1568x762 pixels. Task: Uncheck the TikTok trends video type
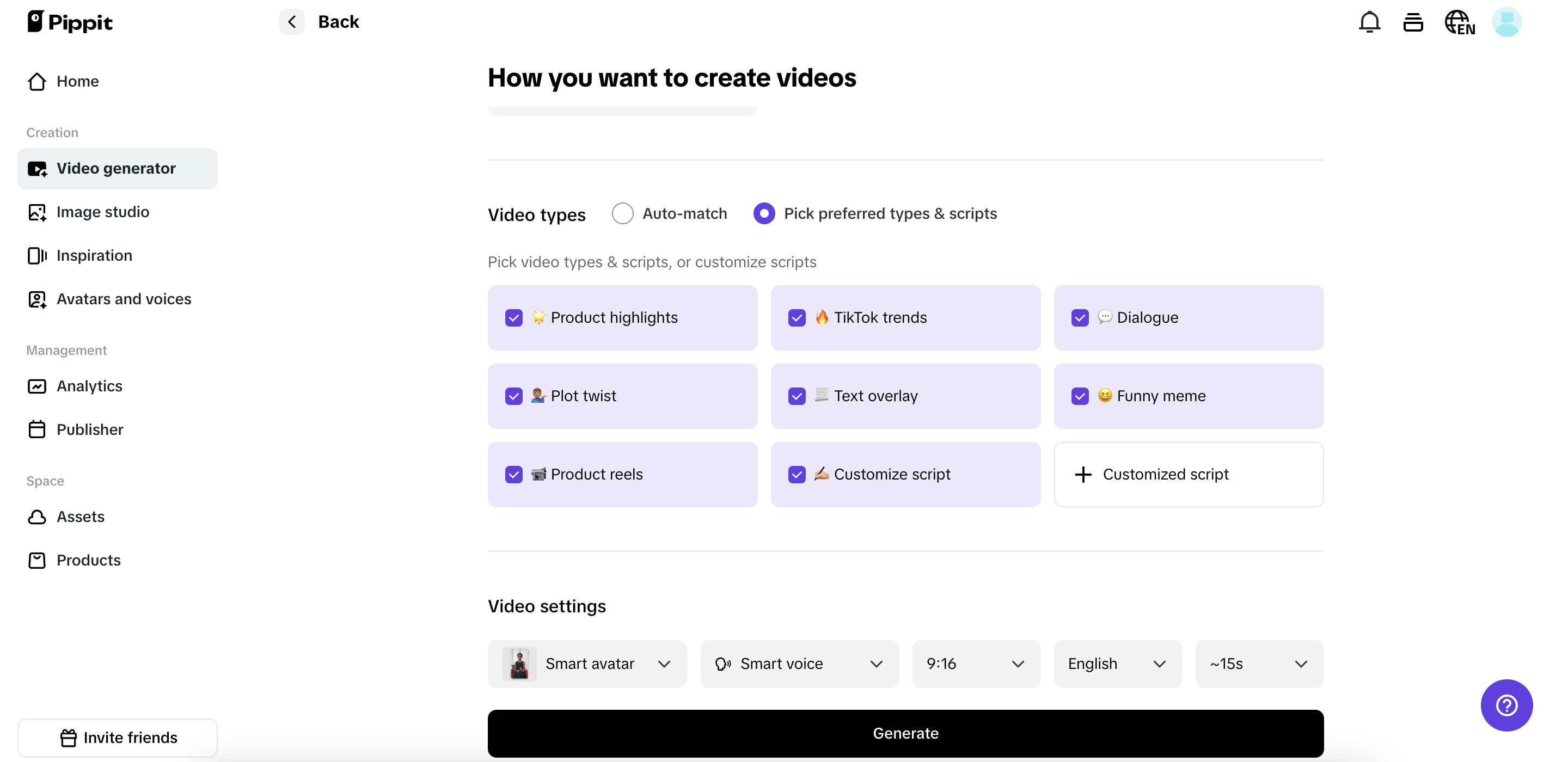click(x=798, y=317)
